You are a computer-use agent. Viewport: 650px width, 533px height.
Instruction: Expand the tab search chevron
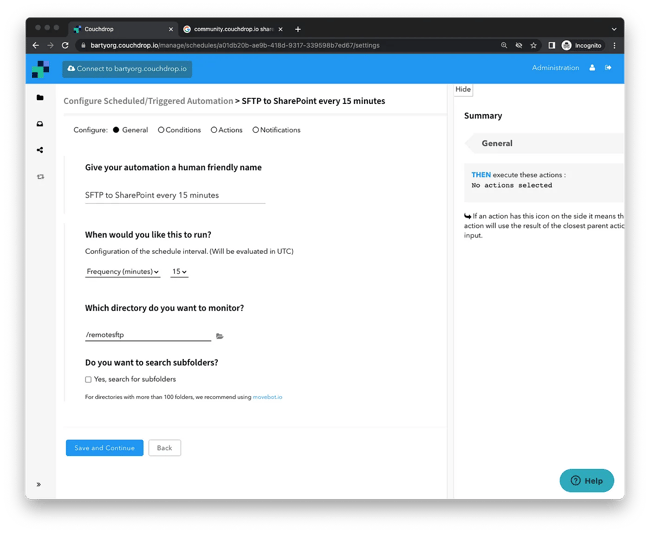pyautogui.click(x=614, y=29)
